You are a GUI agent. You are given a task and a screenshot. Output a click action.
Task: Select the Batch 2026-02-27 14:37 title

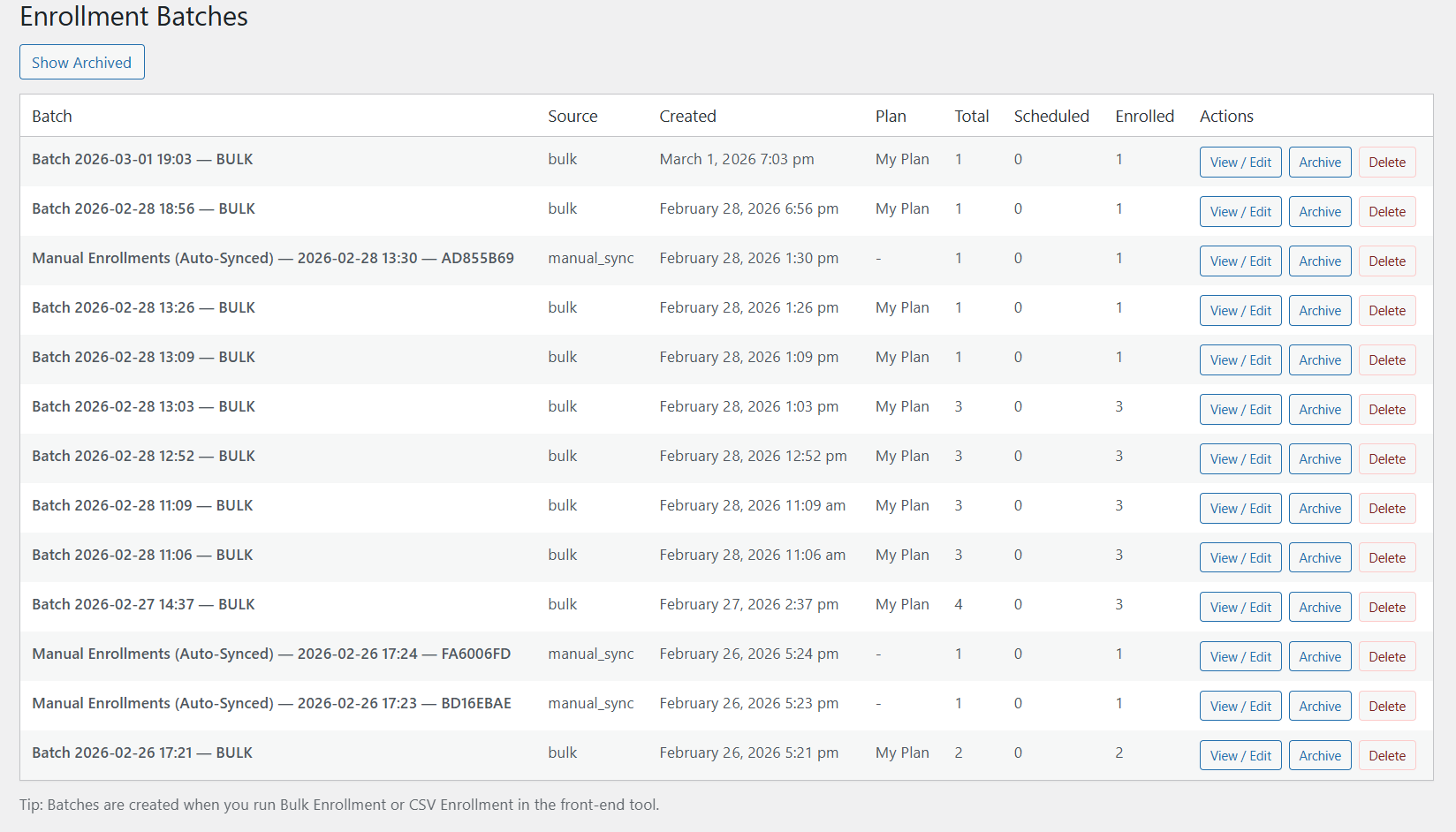click(x=142, y=604)
